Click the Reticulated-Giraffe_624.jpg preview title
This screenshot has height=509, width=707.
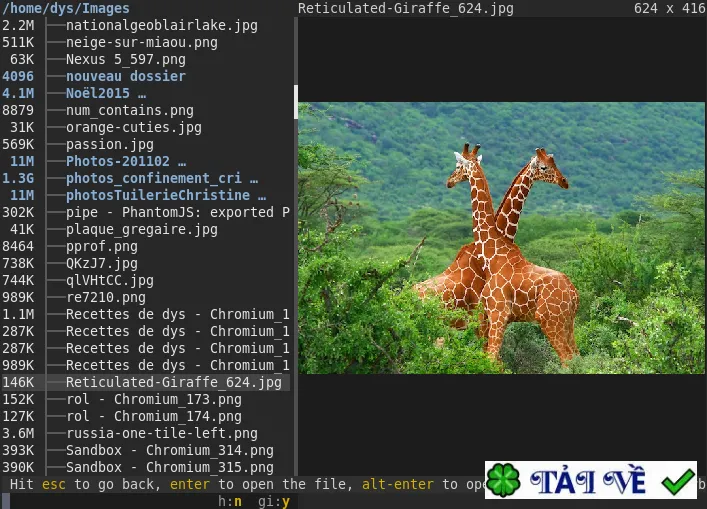click(x=405, y=9)
